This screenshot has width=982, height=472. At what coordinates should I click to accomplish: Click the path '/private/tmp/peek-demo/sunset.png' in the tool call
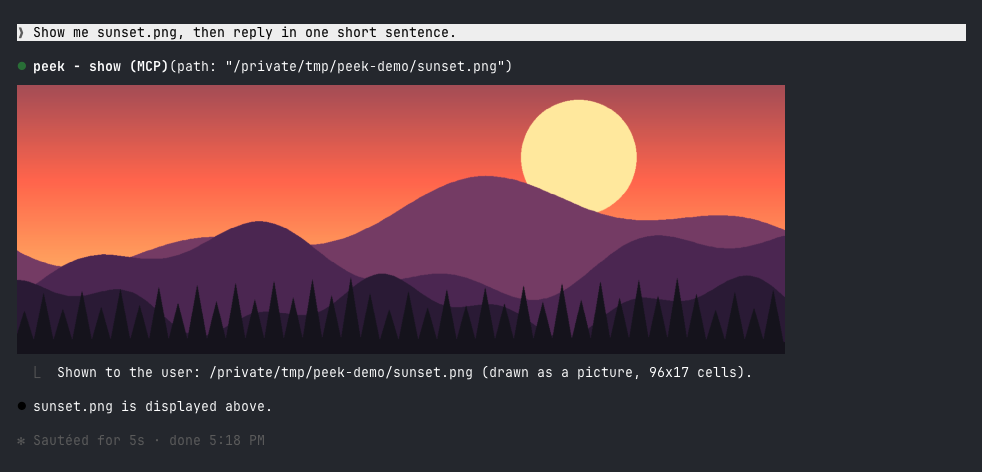364,66
